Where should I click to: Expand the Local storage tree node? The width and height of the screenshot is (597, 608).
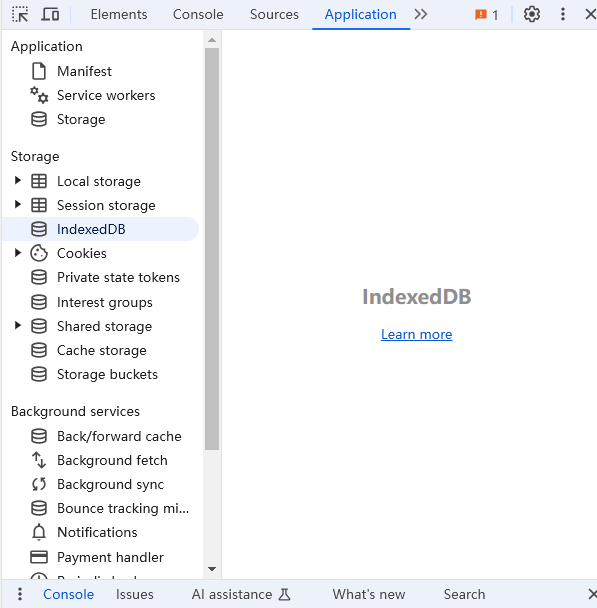[x=17, y=180]
